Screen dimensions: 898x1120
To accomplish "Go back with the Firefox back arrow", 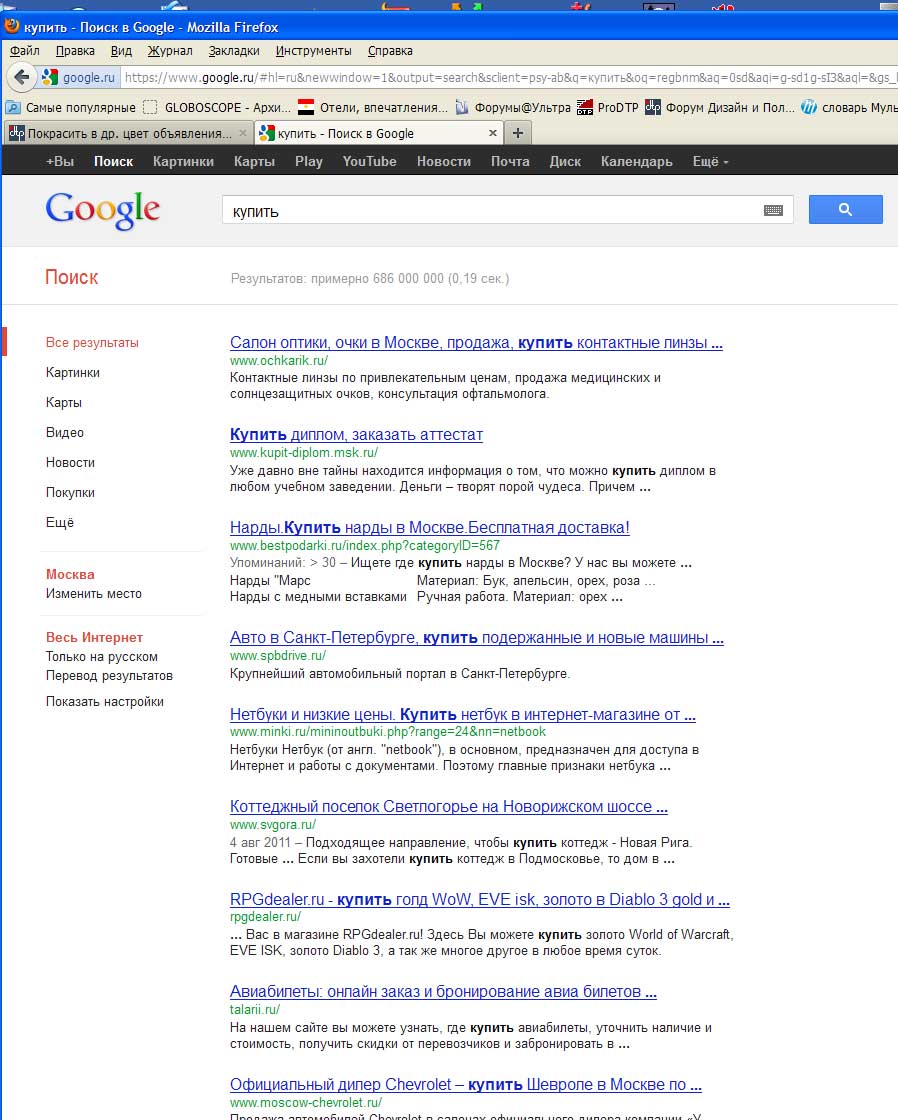I will point(22,77).
